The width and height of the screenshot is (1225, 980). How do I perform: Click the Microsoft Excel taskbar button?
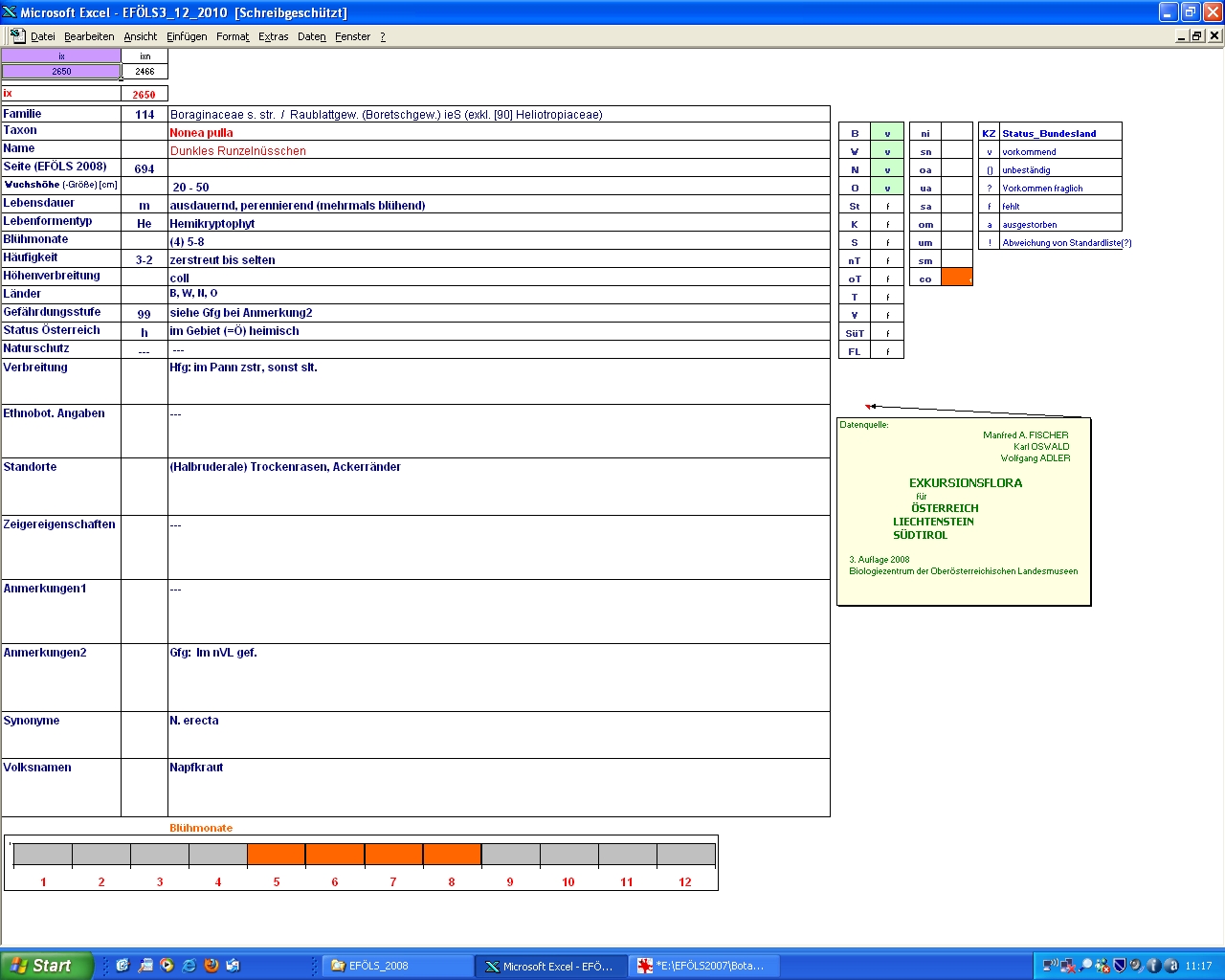point(551,966)
